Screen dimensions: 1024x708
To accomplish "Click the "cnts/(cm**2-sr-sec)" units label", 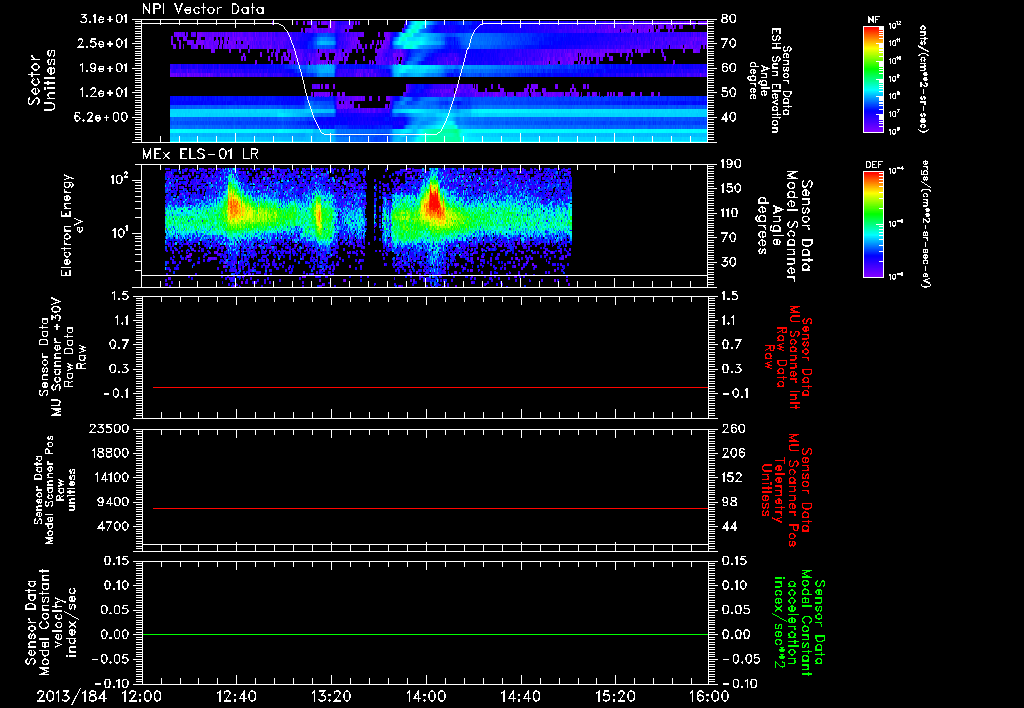I will 923,78.
